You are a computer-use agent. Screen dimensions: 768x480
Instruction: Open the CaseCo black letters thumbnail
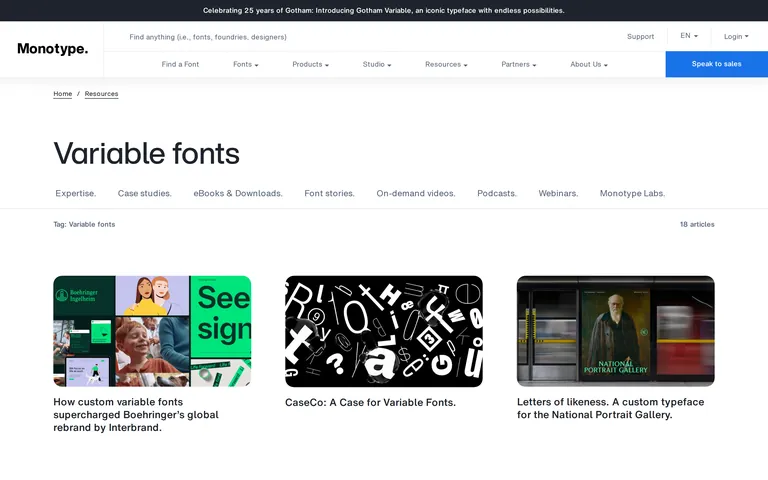(384, 331)
